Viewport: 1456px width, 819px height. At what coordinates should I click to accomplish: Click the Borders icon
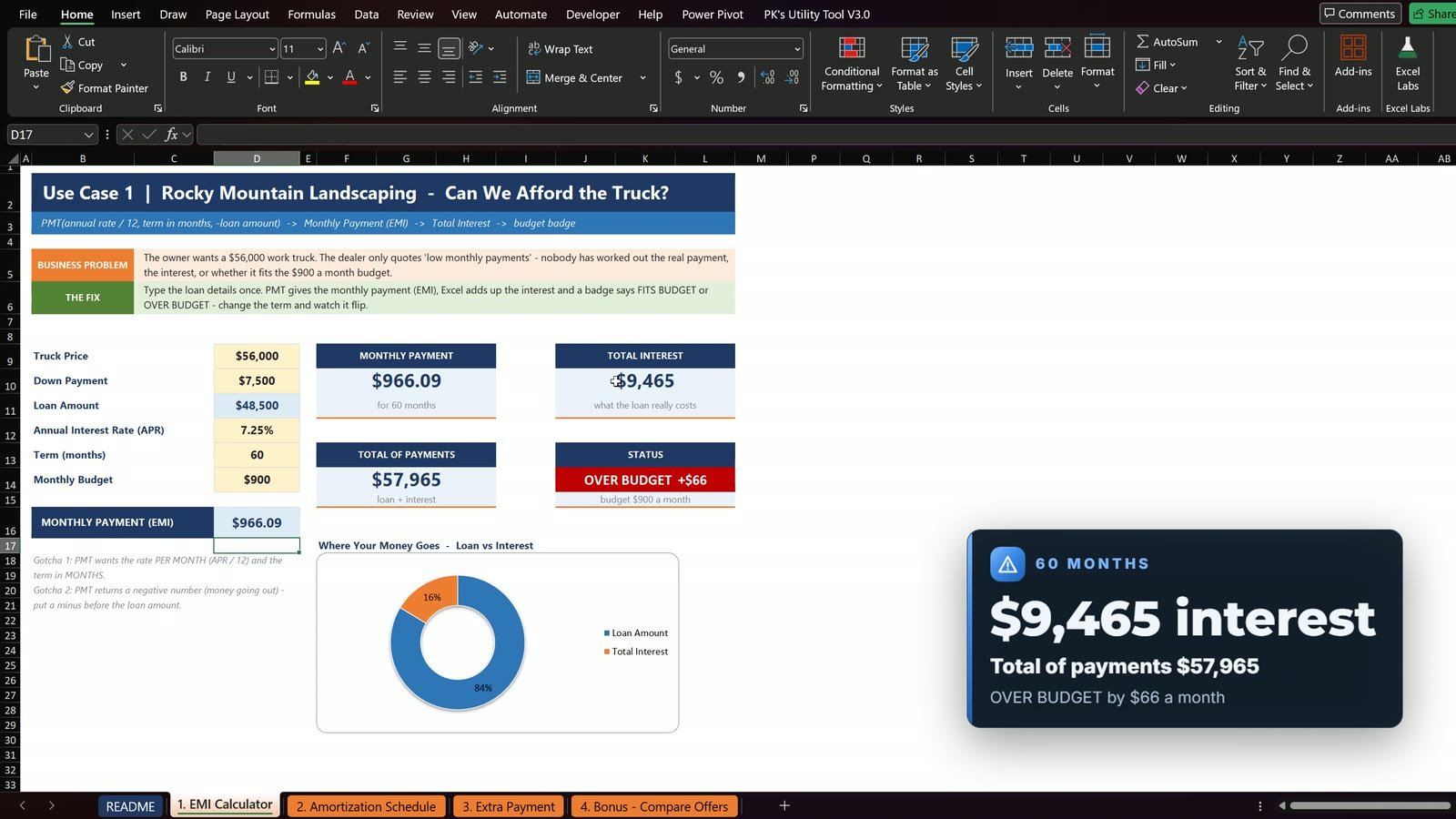pos(271,77)
